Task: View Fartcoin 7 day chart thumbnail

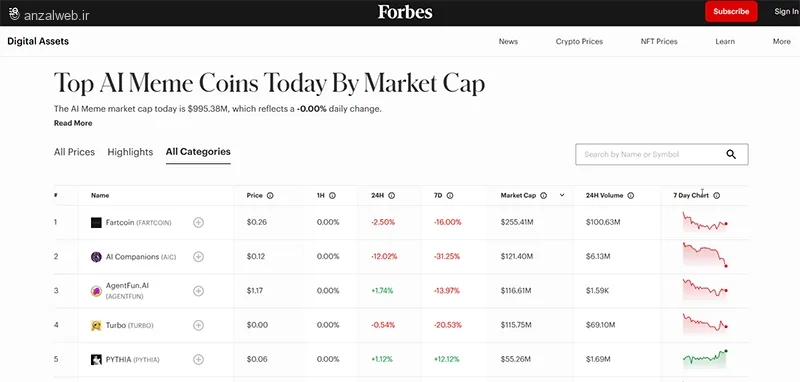Action: pyautogui.click(x=705, y=222)
